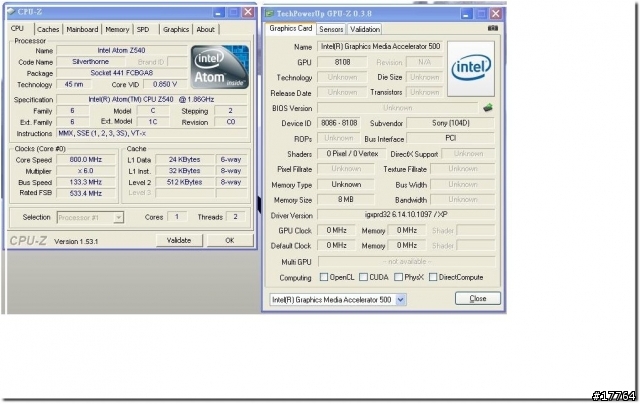Click the Device ID value 8086 - 8108
This screenshot has width=640, height=404.
click(x=339, y=123)
